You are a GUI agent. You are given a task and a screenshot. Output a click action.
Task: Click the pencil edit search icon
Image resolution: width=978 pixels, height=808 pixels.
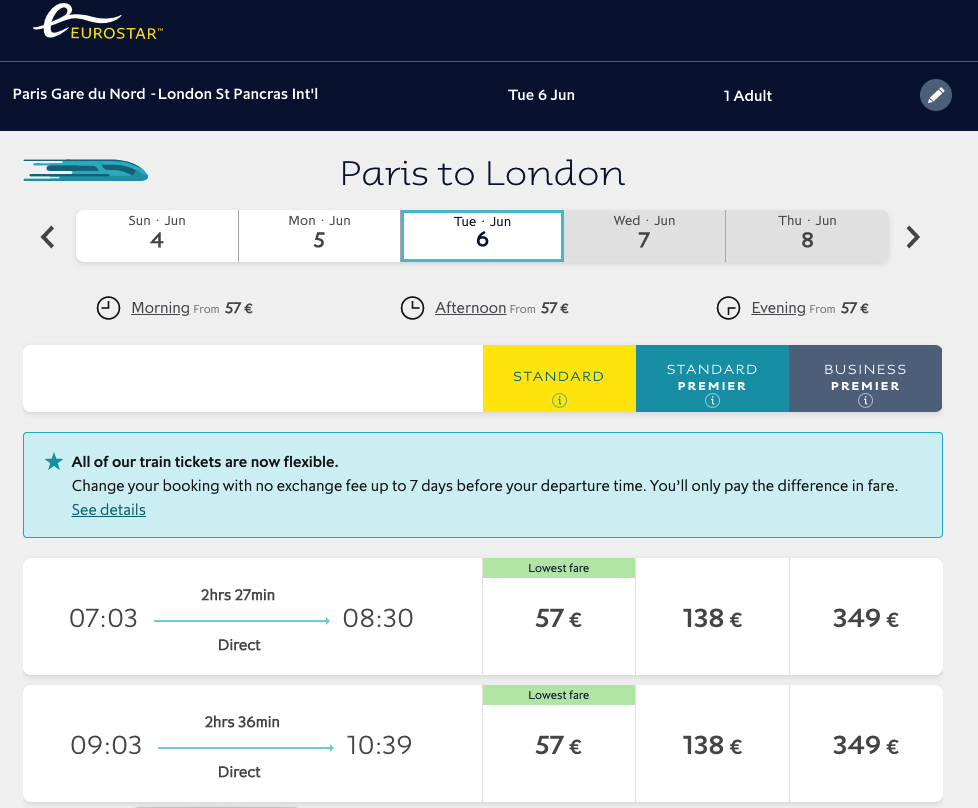coord(936,95)
